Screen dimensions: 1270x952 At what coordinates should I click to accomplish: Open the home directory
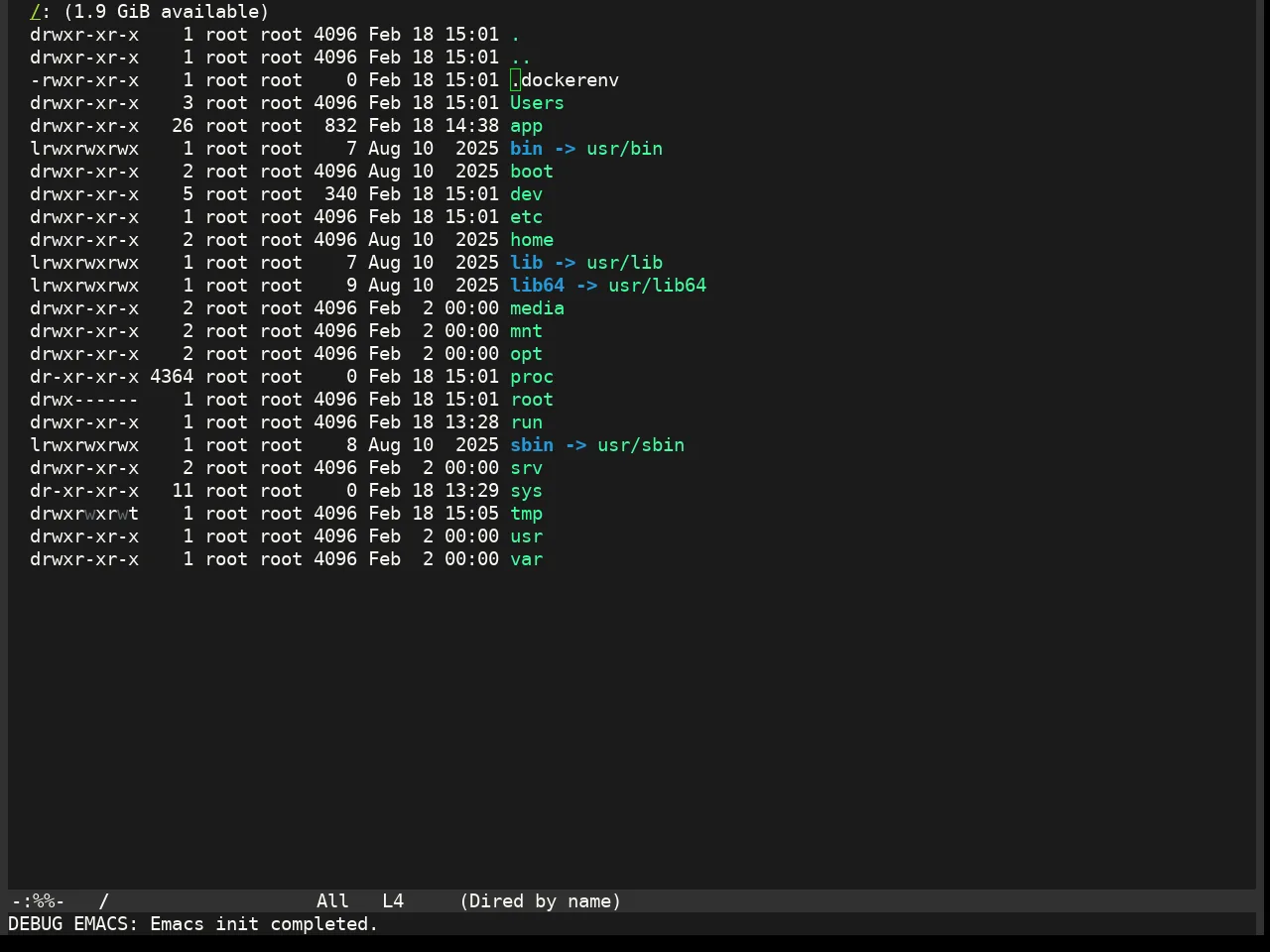coord(532,240)
